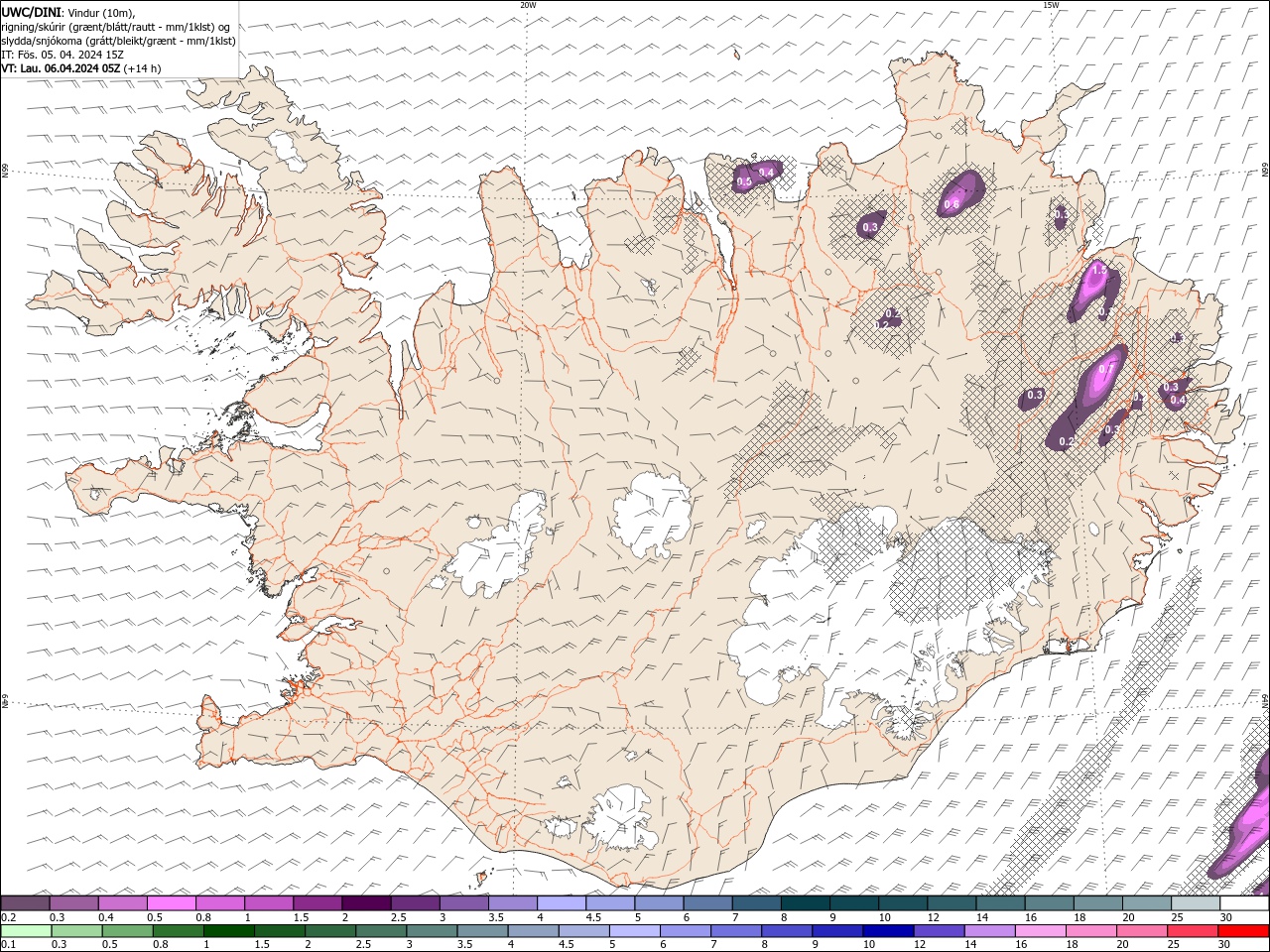Click the '0.6' precipitation value on map
This screenshot has height=952, width=1270.
click(x=952, y=205)
